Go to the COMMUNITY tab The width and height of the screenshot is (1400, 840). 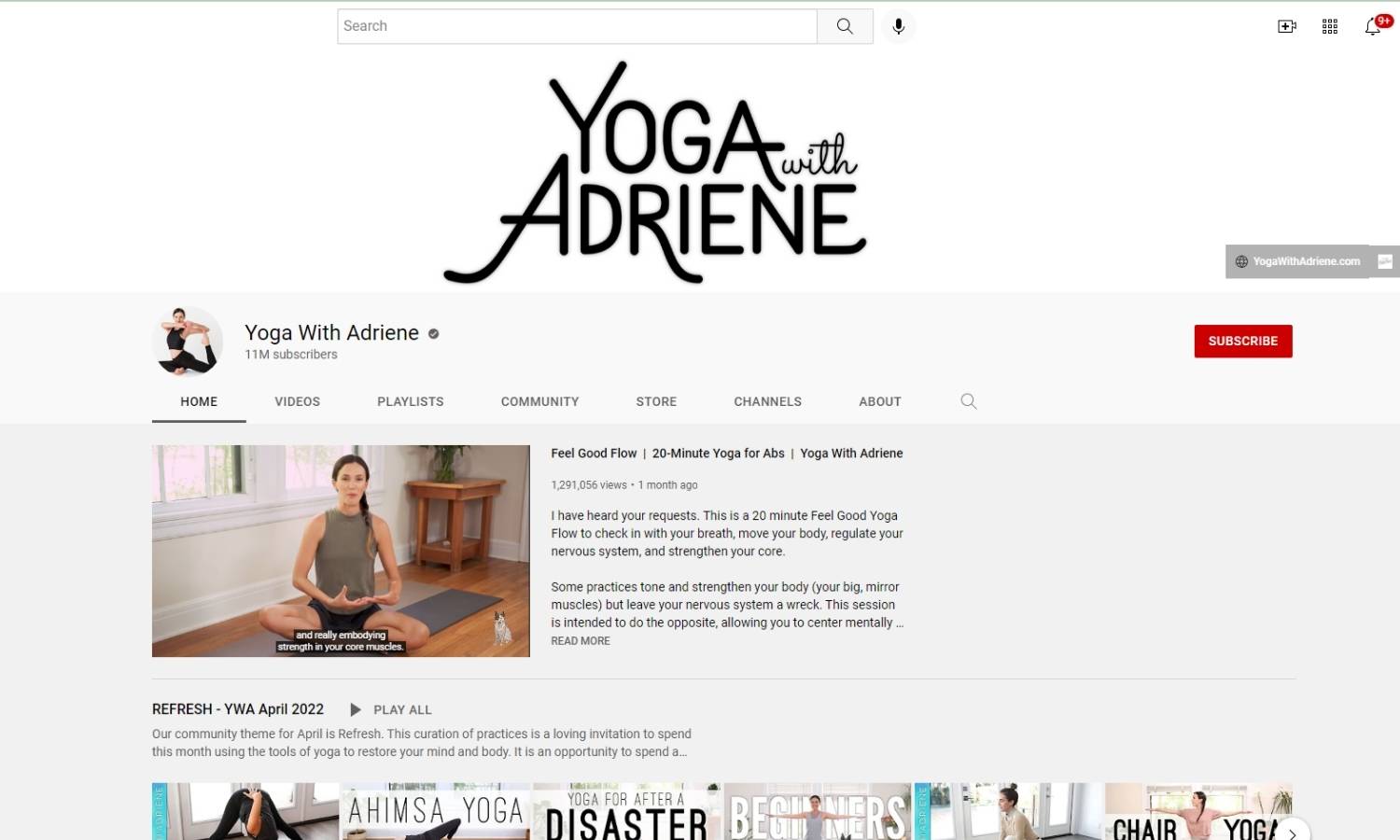[540, 401]
